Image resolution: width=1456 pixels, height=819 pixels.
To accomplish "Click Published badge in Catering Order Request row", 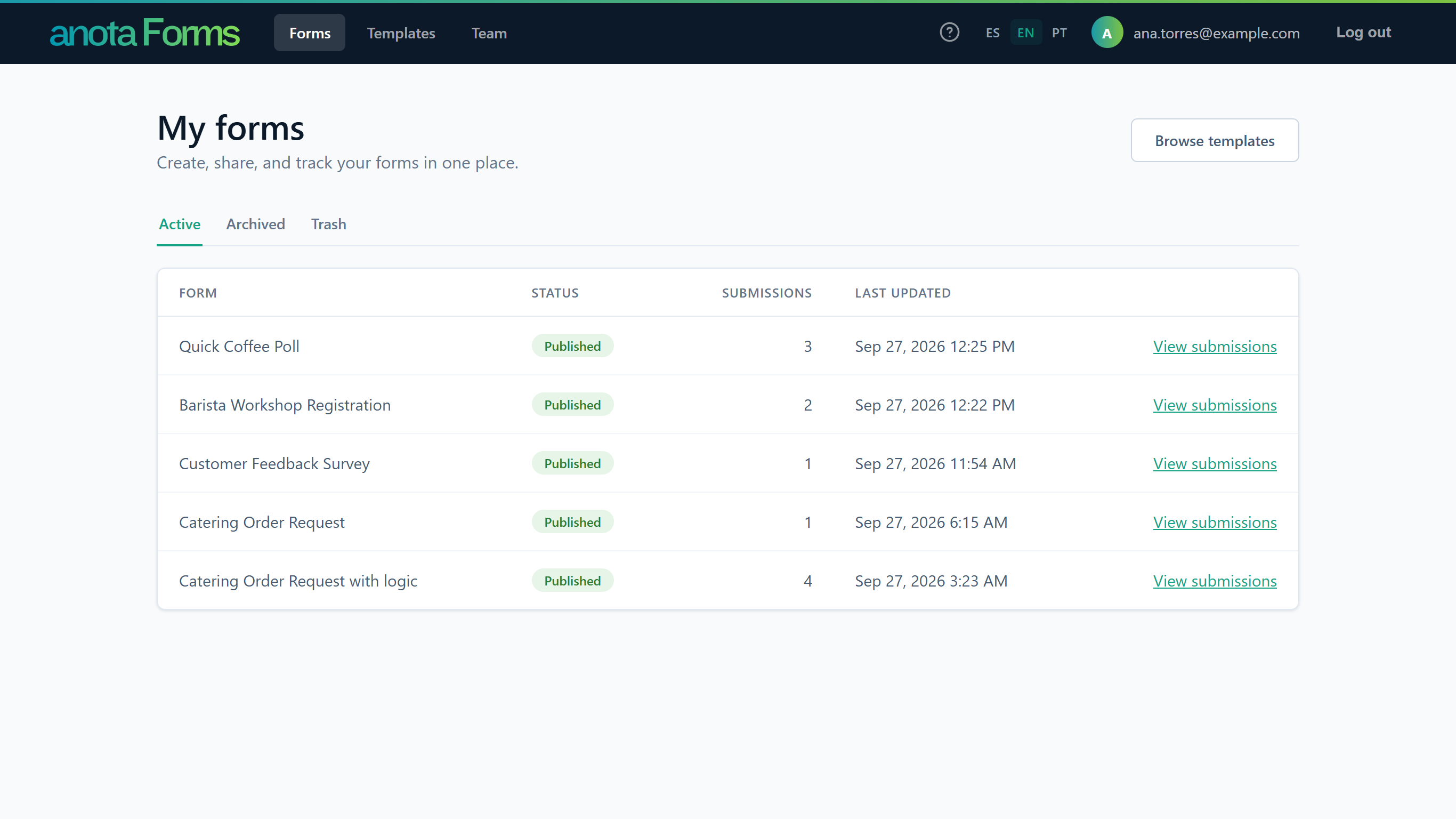I will (x=572, y=522).
